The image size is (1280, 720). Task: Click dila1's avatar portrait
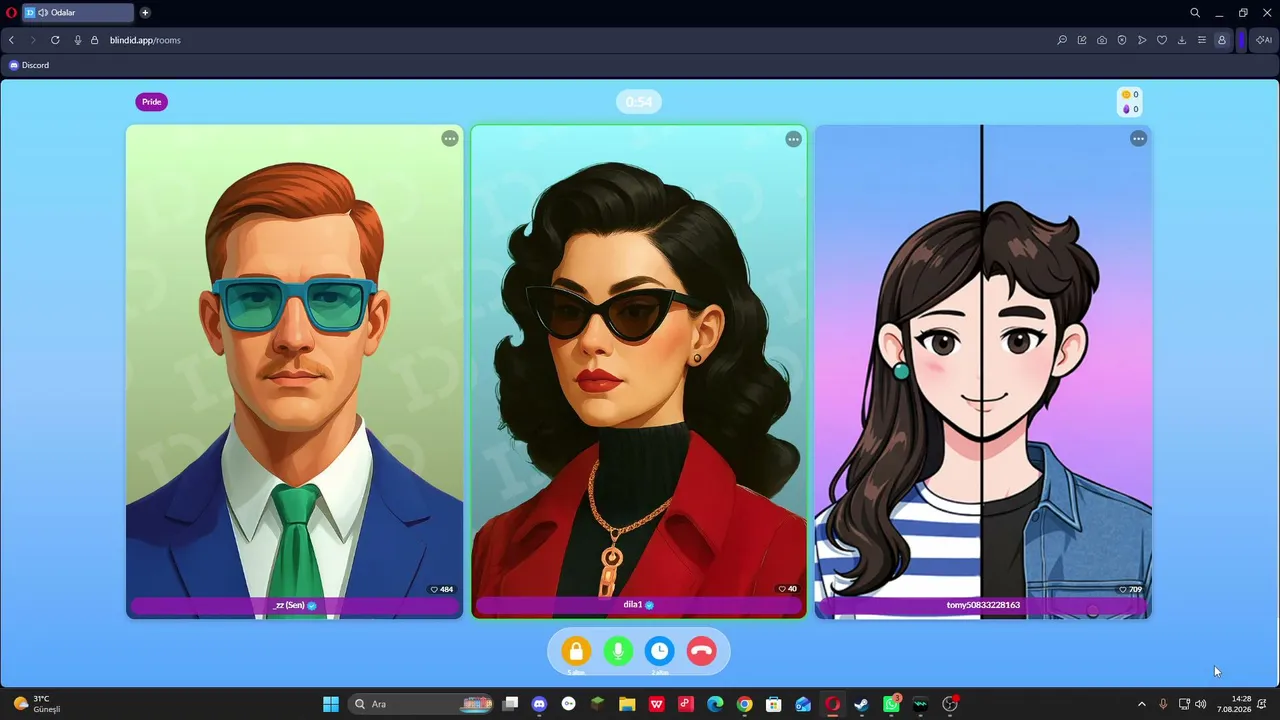point(639,371)
